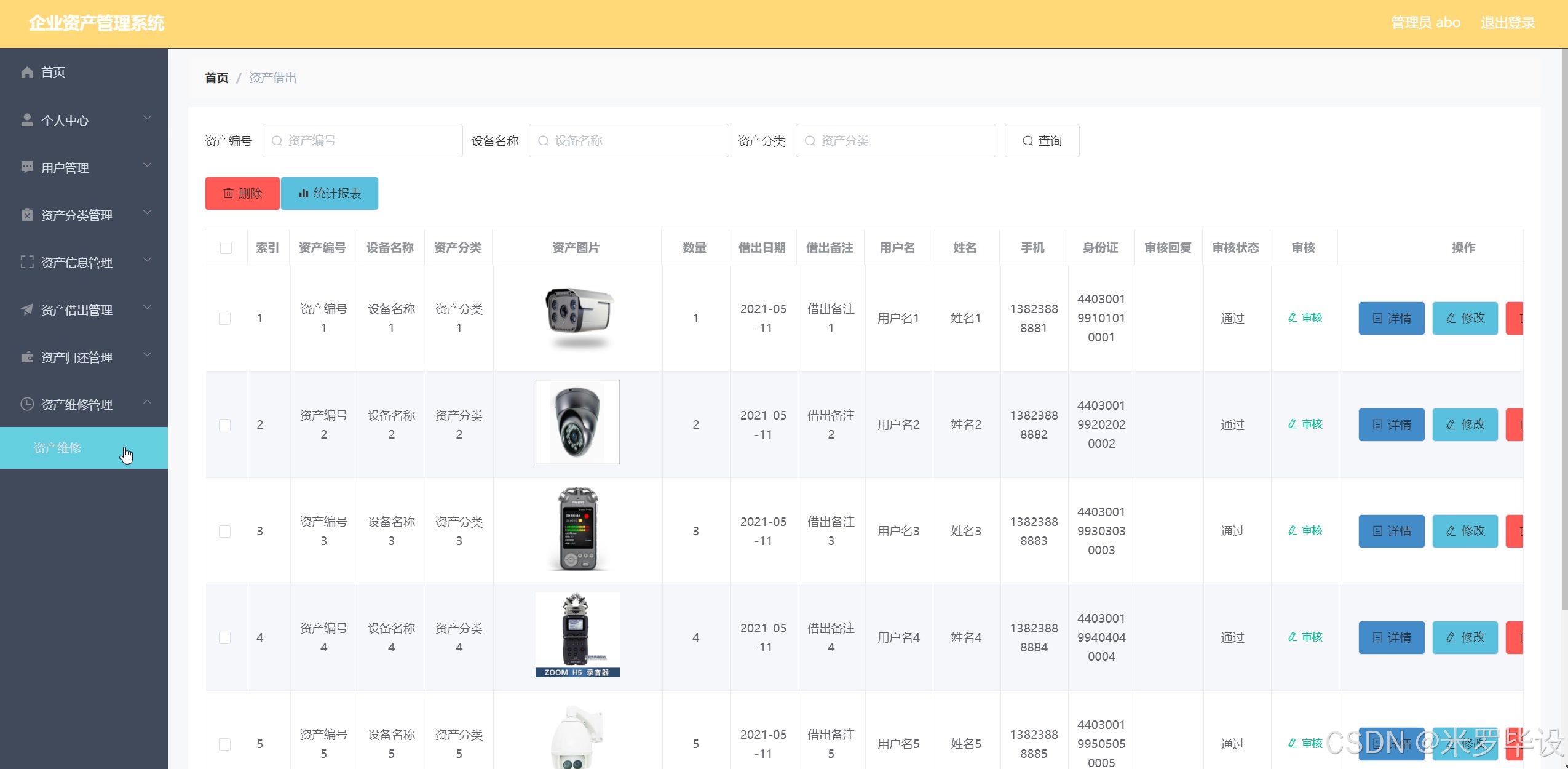Focus the 设备名称 search field
Screen dimensions: 1568x769
pos(628,141)
